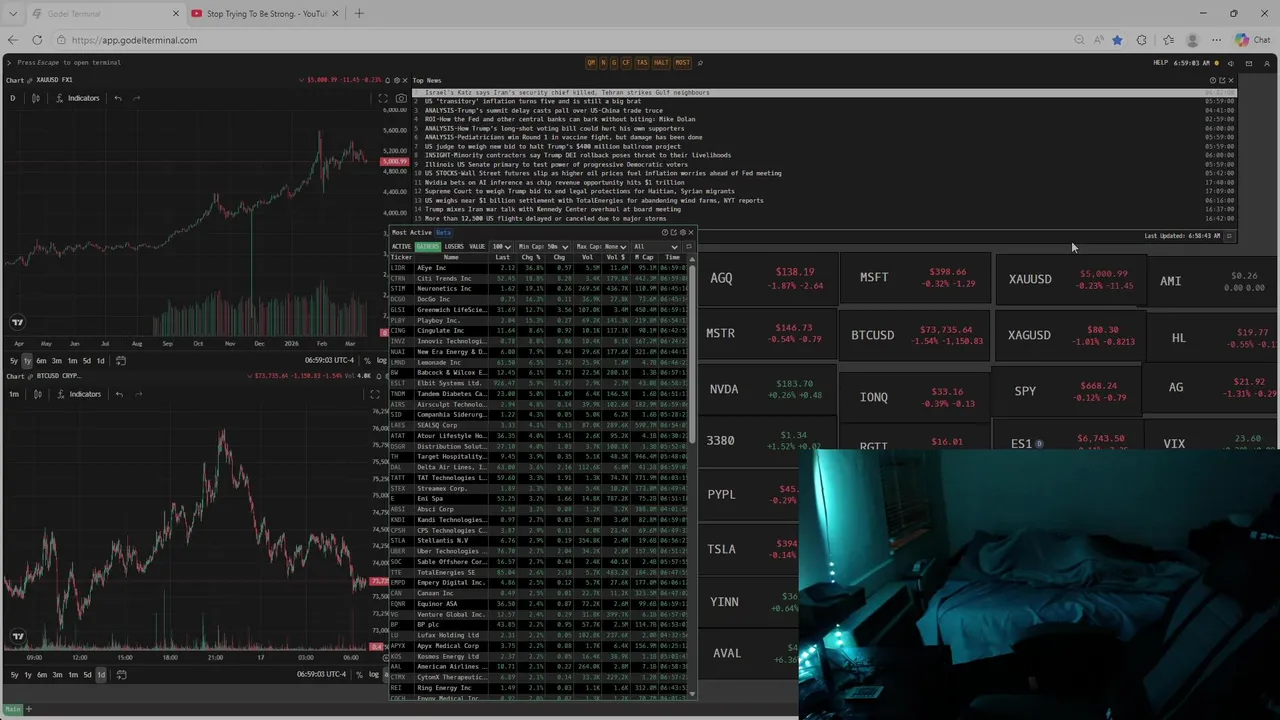The width and height of the screenshot is (1280, 720).
Task: Click the CF shortcut button
Action: 626,63
